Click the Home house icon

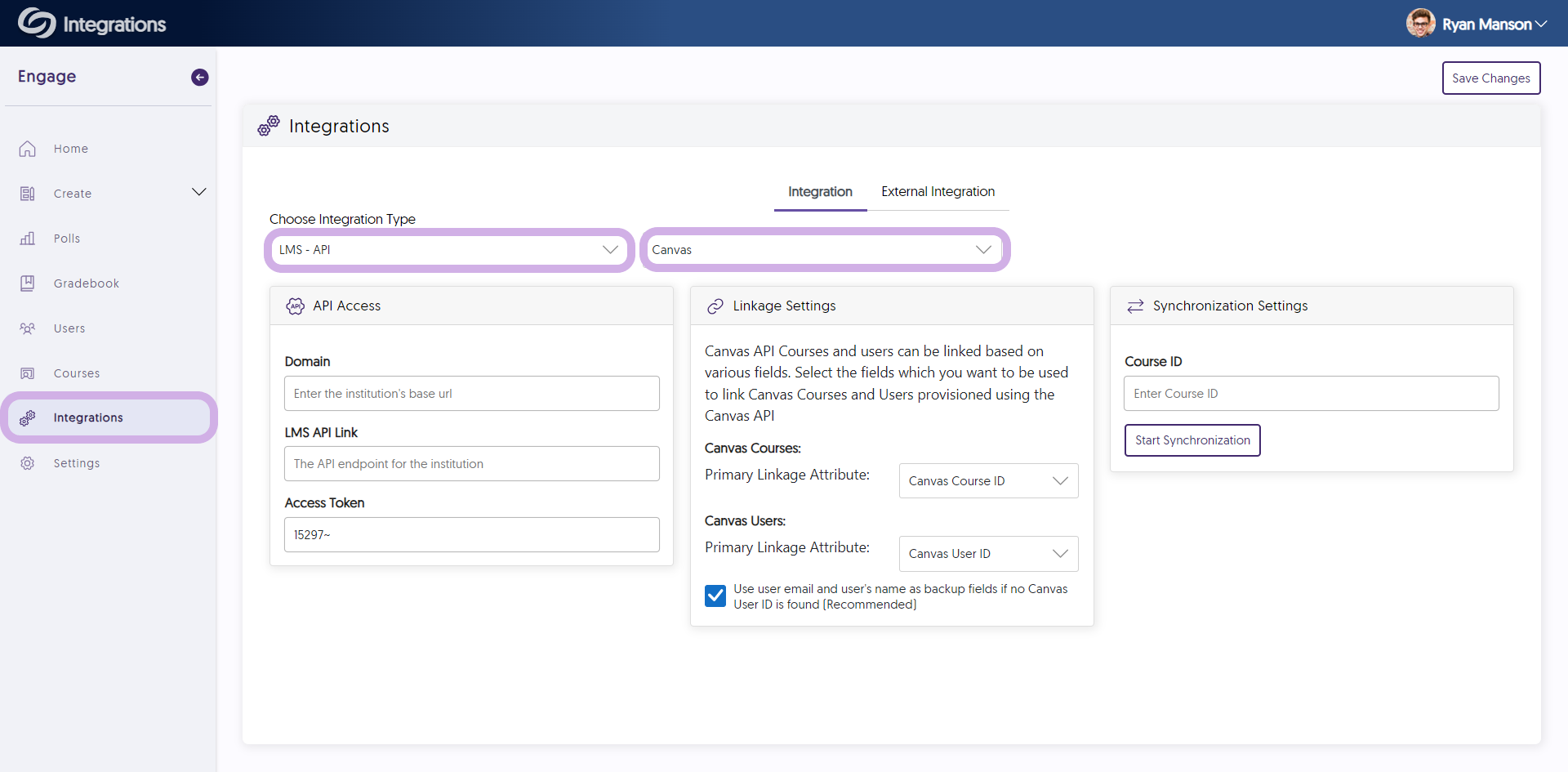[28, 149]
